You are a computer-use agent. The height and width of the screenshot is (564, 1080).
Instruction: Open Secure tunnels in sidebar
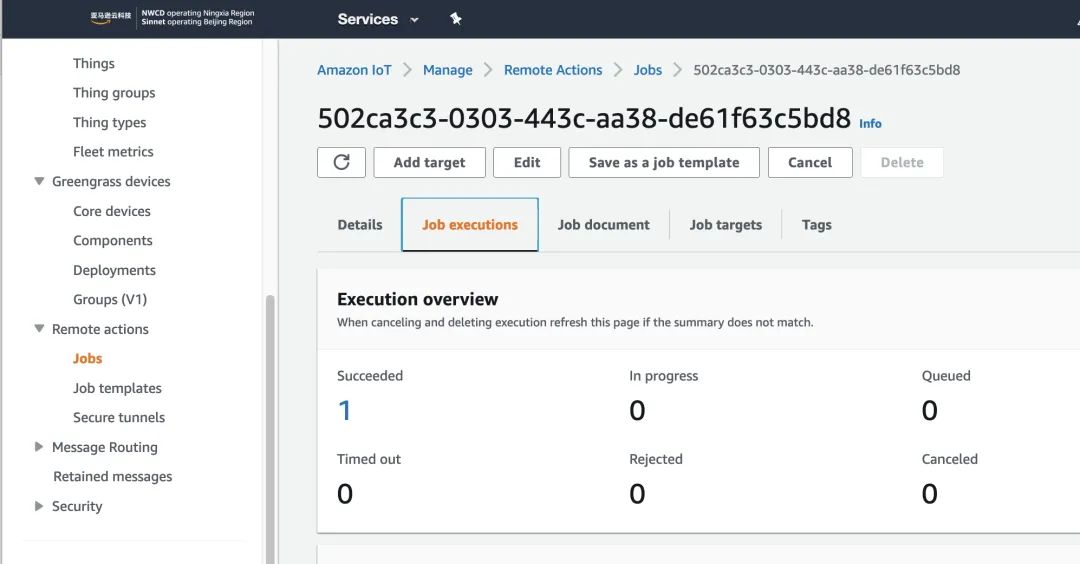coord(119,418)
